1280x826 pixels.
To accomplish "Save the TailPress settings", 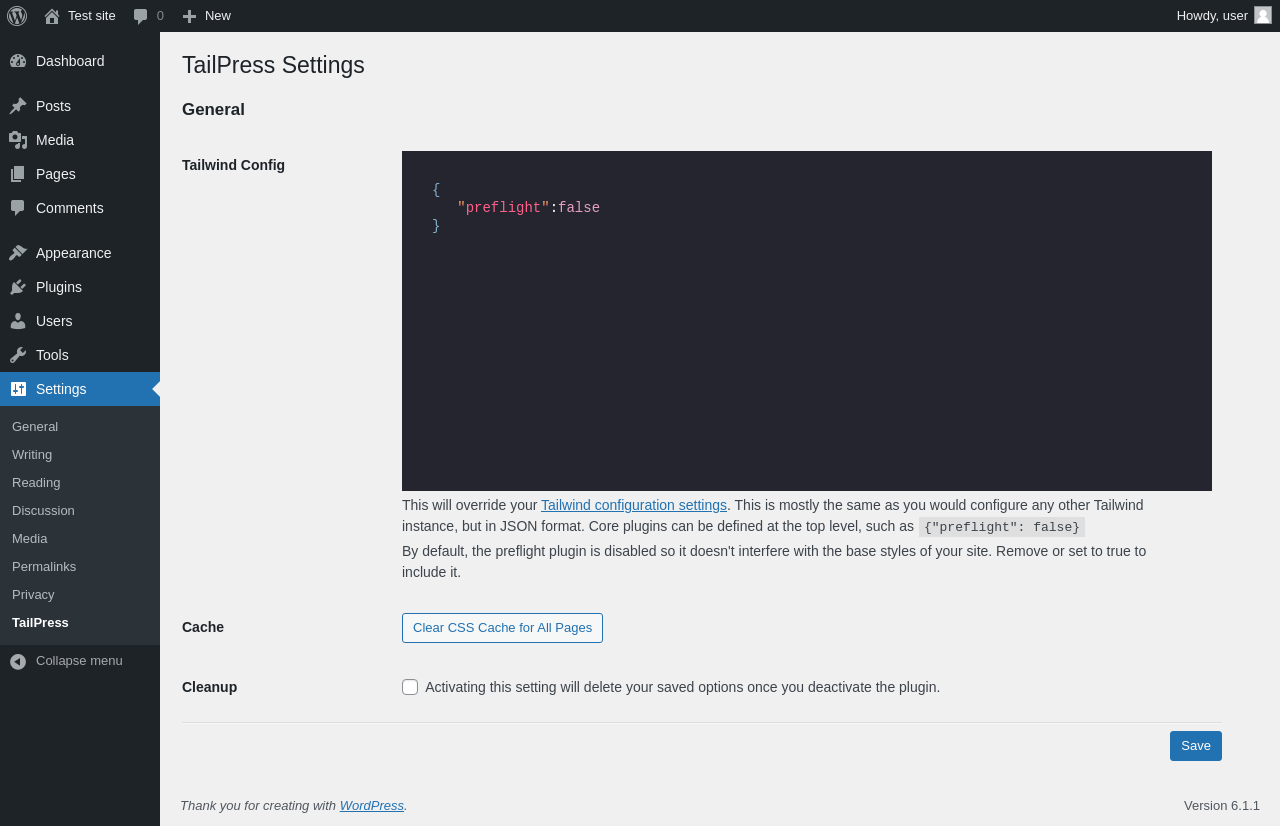I will click(x=1196, y=746).
